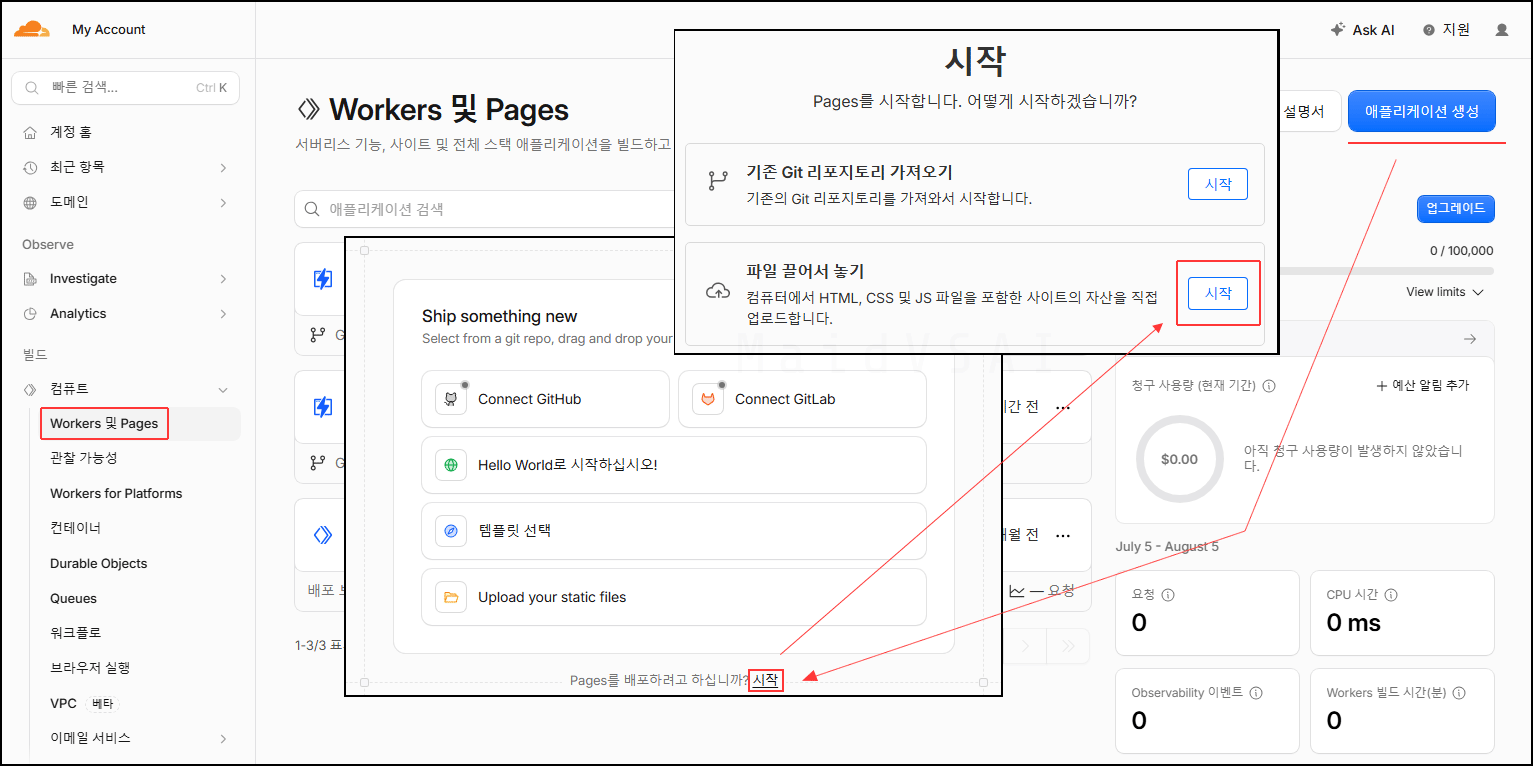
Task: Select Workers 및 Pages in sidebar
Action: [104, 424]
